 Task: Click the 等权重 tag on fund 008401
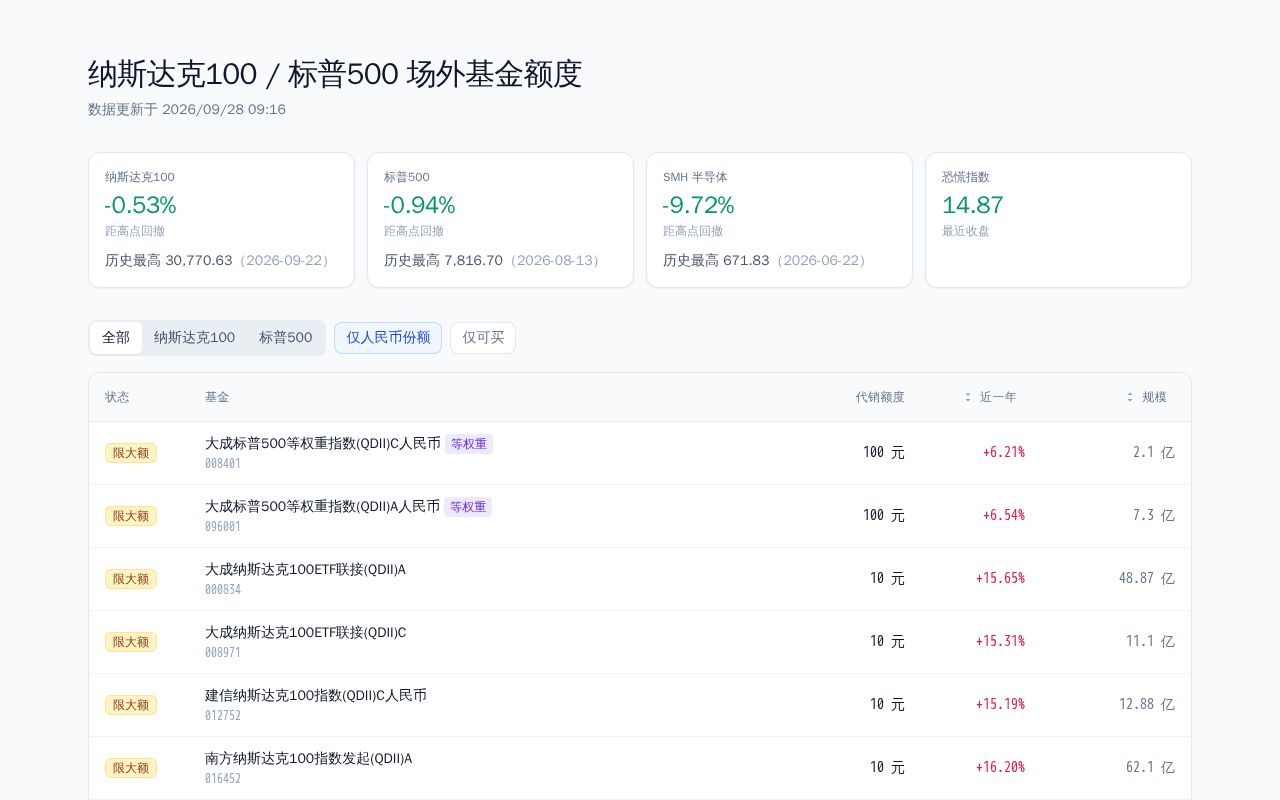(469, 444)
